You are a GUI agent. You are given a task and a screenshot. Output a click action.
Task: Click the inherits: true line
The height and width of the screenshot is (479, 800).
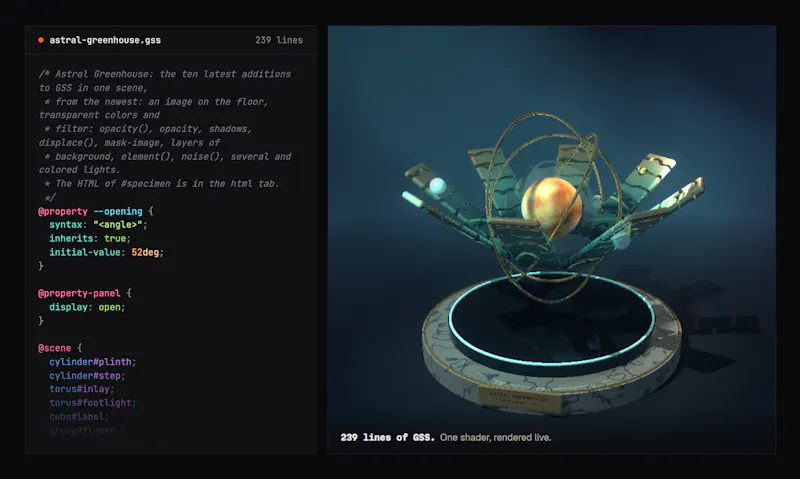(x=90, y=238)
